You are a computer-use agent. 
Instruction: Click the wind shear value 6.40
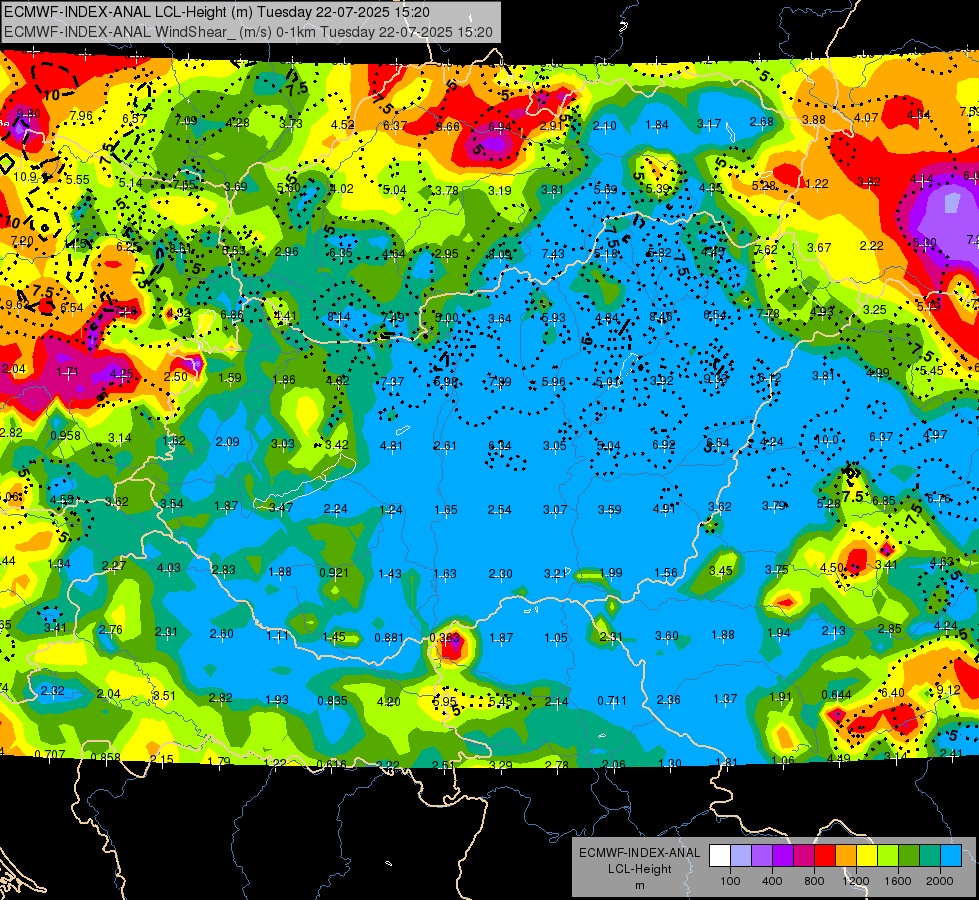click(x=892, y=692)
